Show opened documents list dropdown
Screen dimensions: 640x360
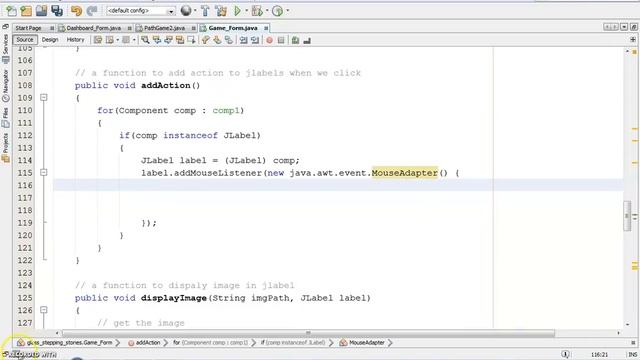(624, 27)
